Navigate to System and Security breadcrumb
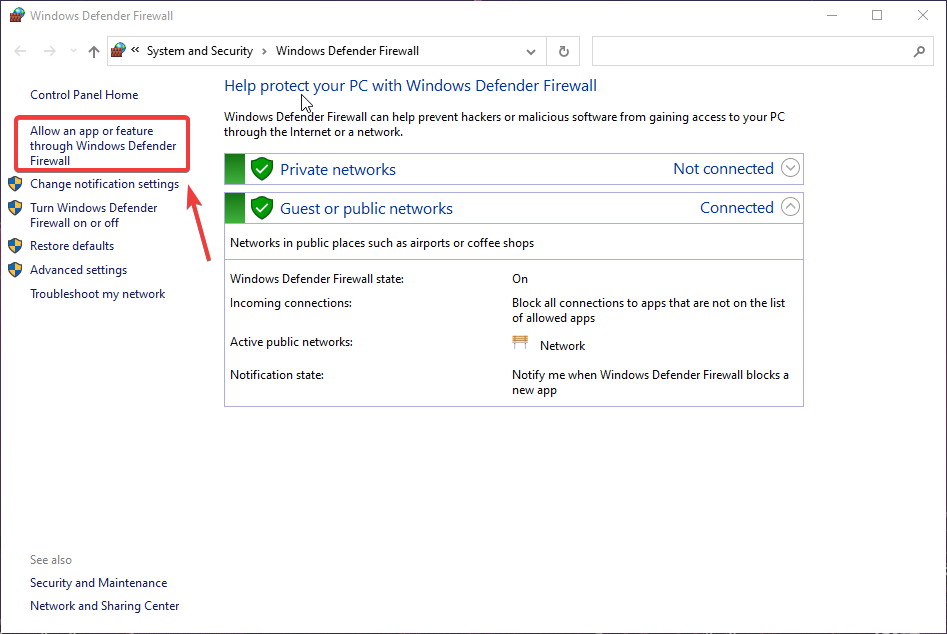The width and height of the screenshot is (947, 634). (200, 50)
